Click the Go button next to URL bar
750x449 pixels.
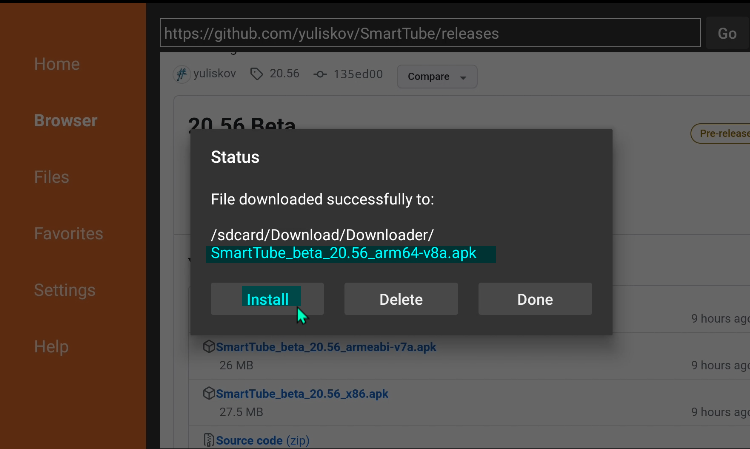point(727,33)
